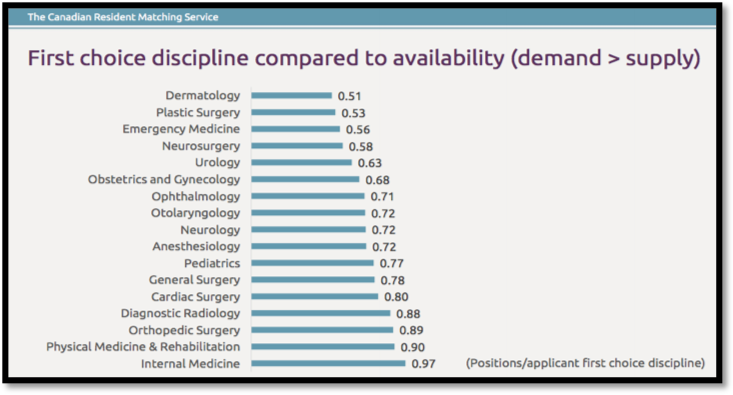Click the Internal Medicine bar

[328, 363]
